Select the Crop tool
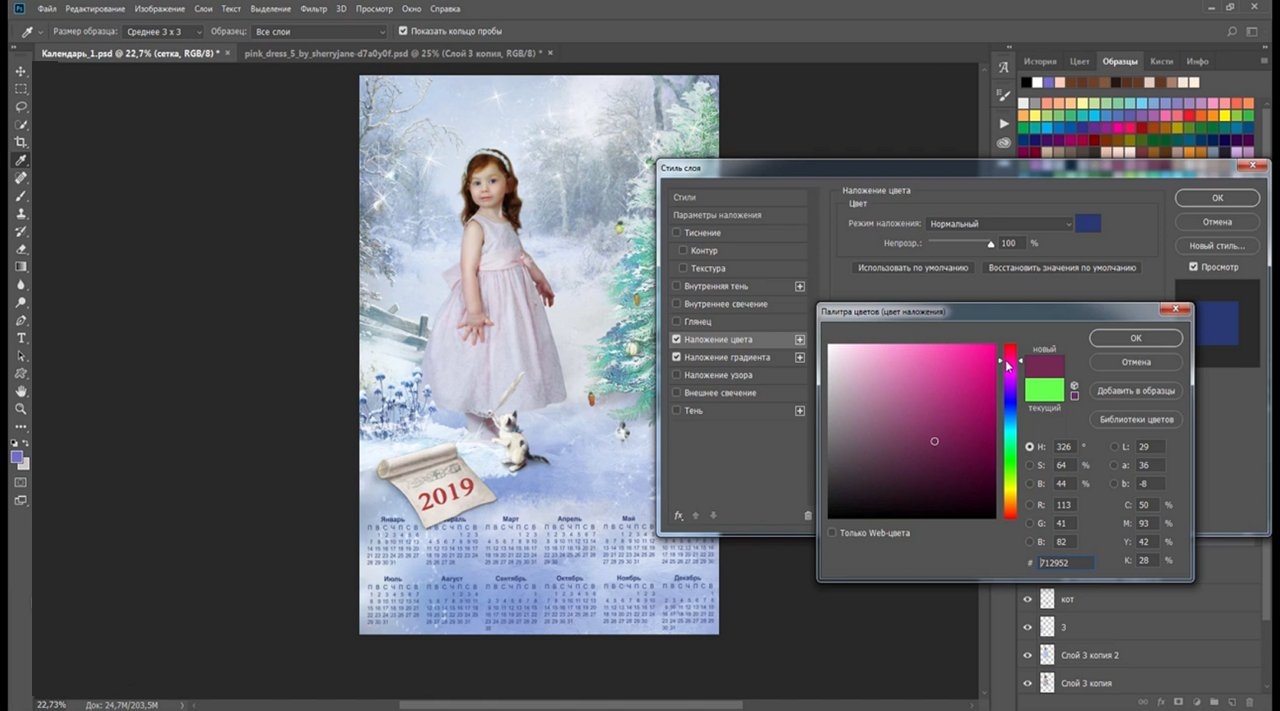Image resolution: width=1280 pixels, height=711 pixels. (21, 142)
